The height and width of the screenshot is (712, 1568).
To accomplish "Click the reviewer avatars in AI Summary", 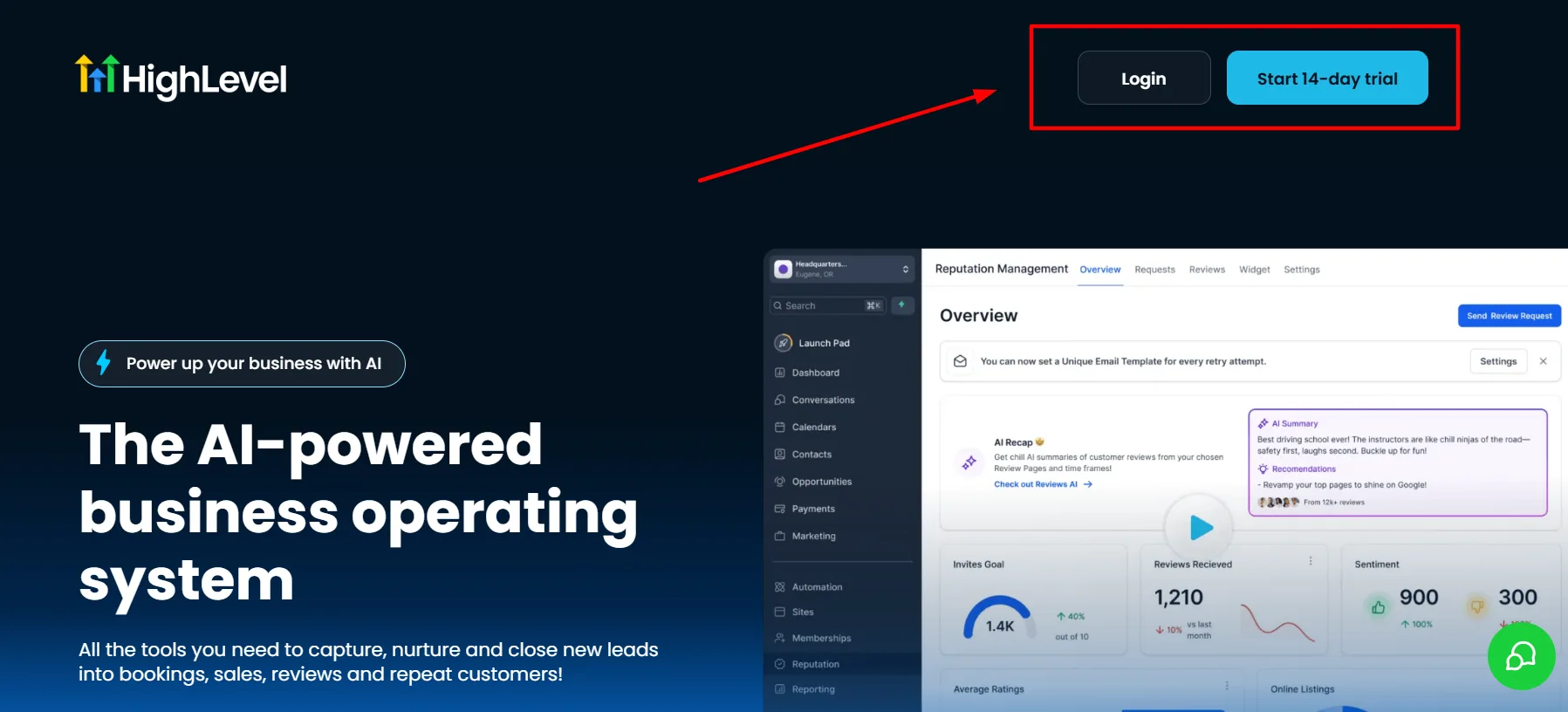I will click(x=1277, y=502).
